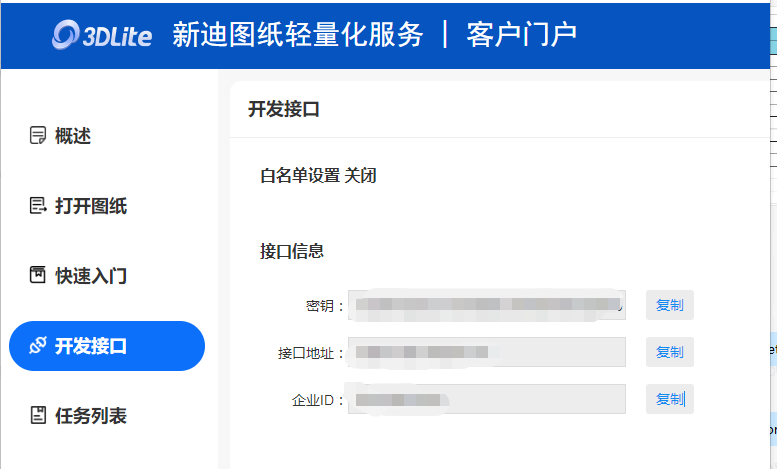Open the 概述 menu item
The image size is (777, 469).
(x=73, y=135)
